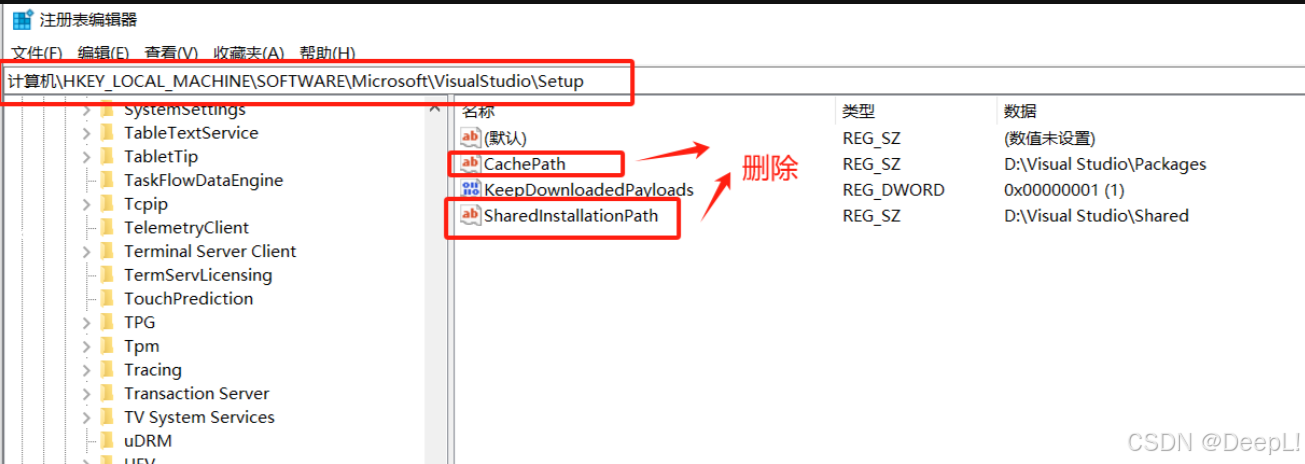Open the 收藏夹(A) favorites menu

(249, 53)
